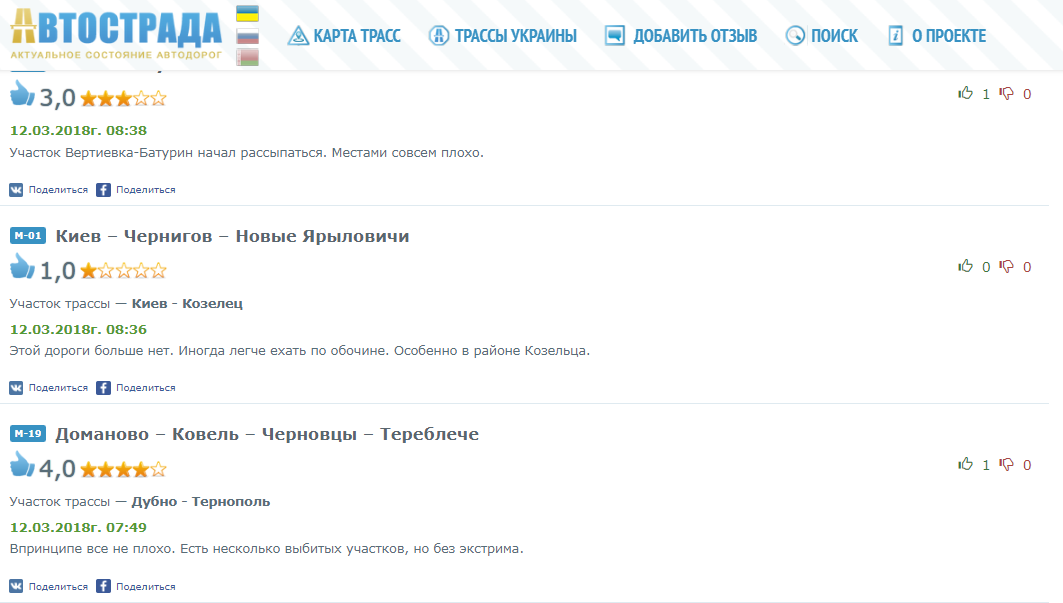Image resolution: width=1063 pixels, height=603 pixels.
Task: Select the Ukrainian flag language icon
Action: [x=247, y=14]
